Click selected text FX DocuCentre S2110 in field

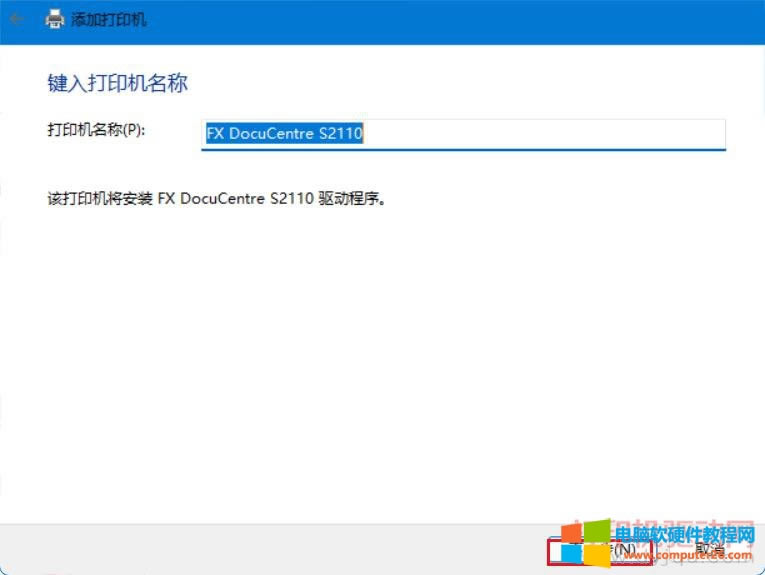point(284,134)
